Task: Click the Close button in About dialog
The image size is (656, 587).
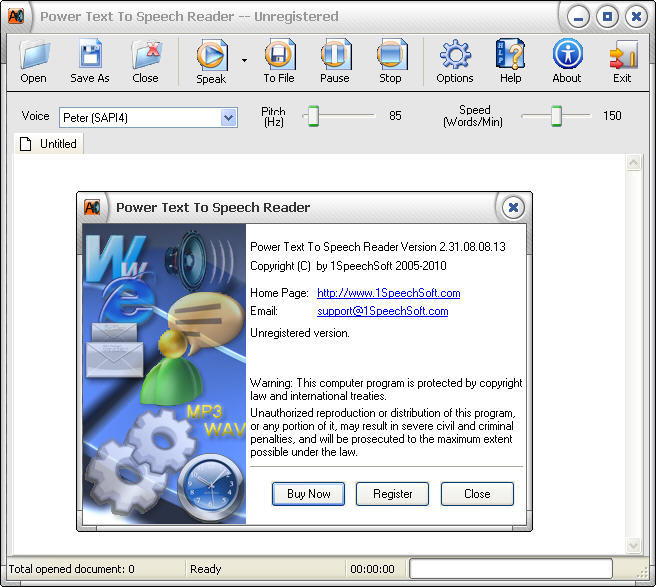Action: (477, 494)
